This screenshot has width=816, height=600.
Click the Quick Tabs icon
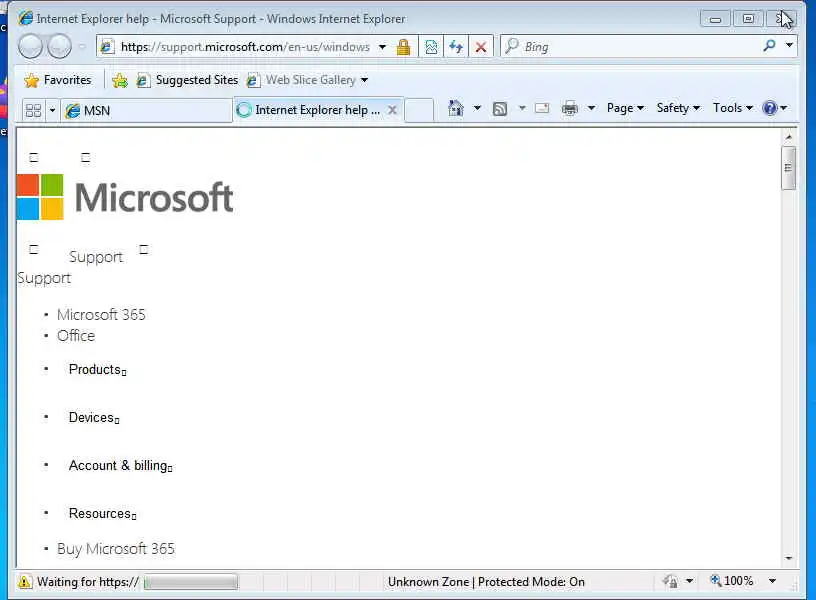click(33, 110)
